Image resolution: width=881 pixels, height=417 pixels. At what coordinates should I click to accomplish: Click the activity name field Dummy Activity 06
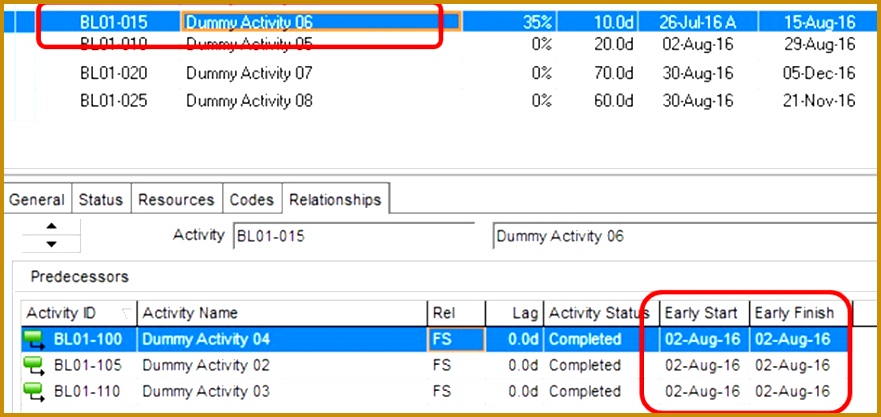[687, 236]
